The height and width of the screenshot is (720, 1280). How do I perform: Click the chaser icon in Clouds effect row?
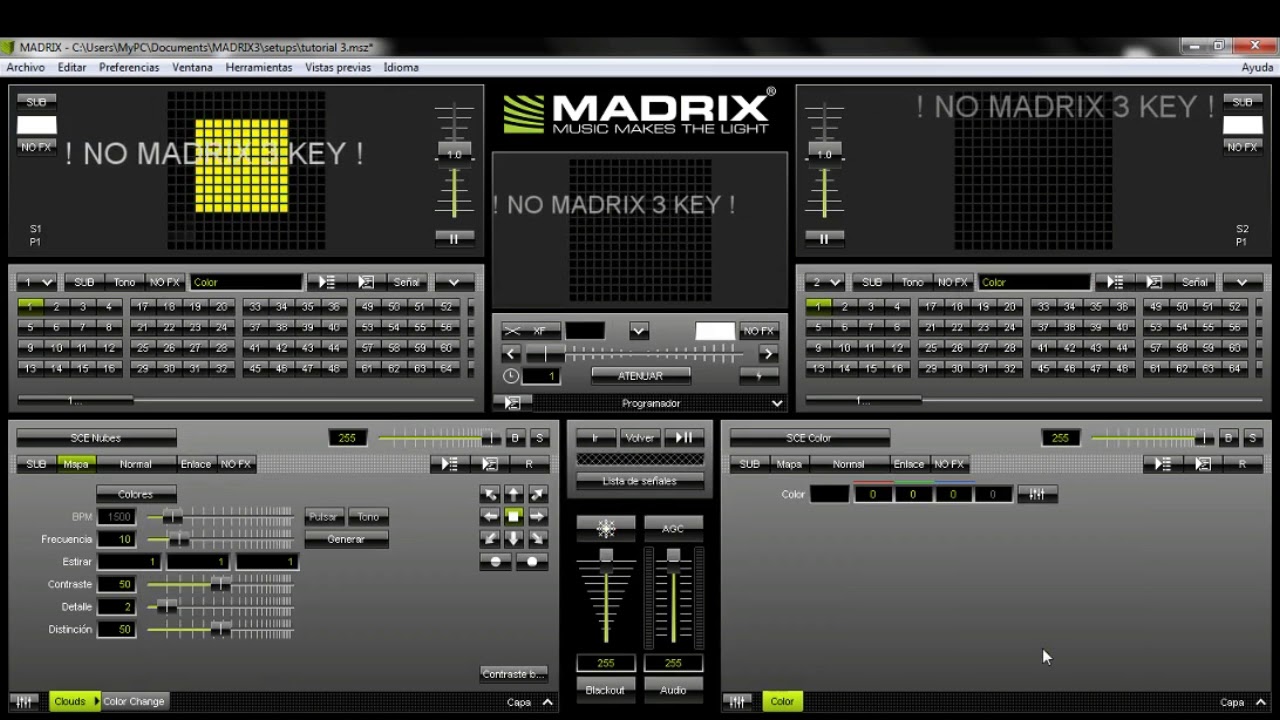coord(489,464)
